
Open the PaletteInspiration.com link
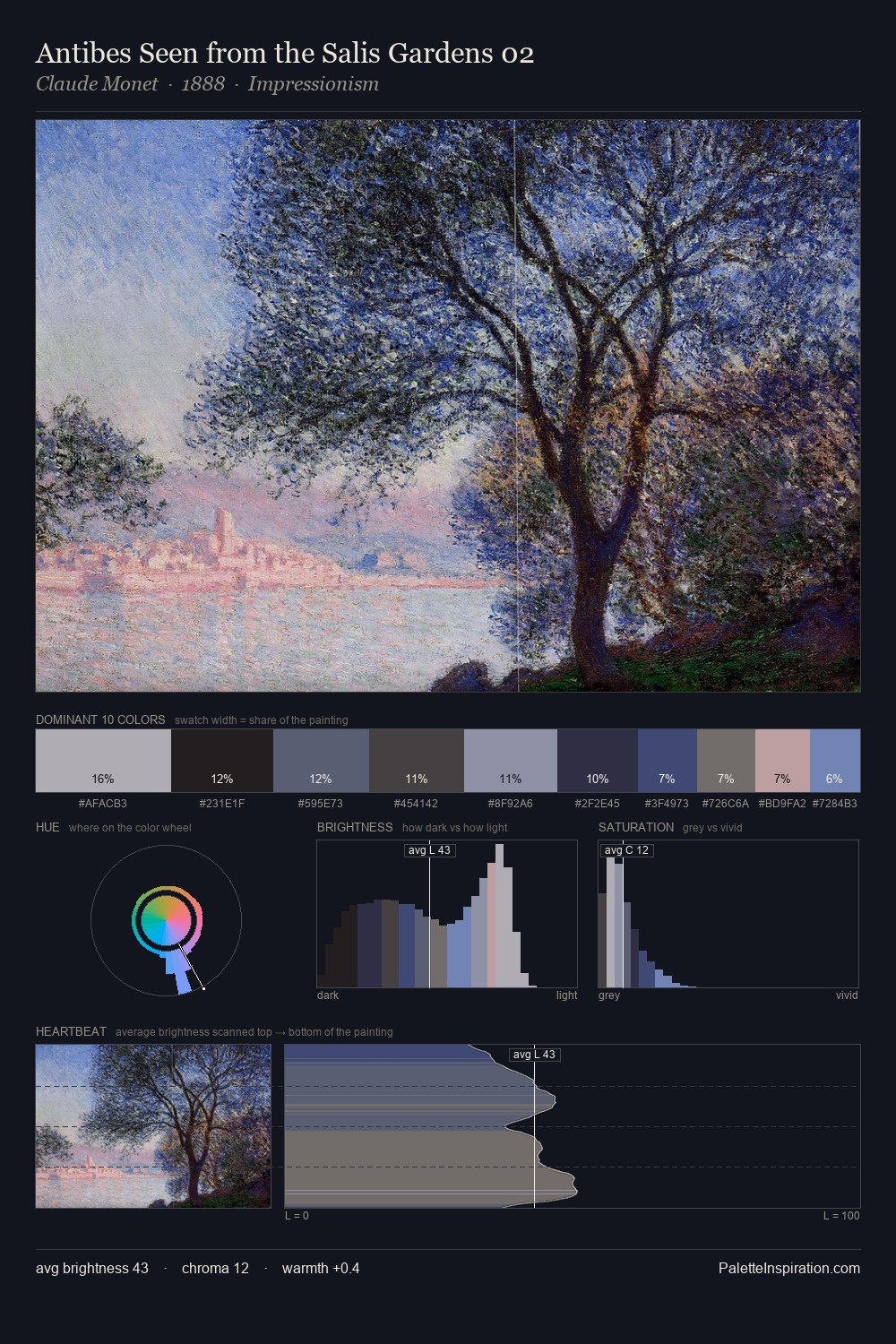(789, 1268)
